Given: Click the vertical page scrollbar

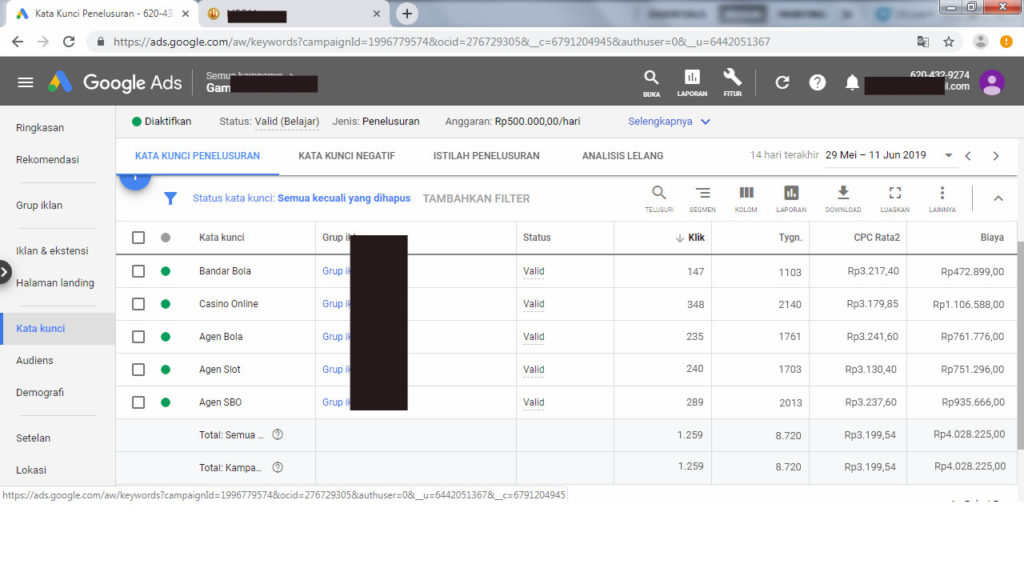Looking at the screenshot, I should (x=1020, y=346).
